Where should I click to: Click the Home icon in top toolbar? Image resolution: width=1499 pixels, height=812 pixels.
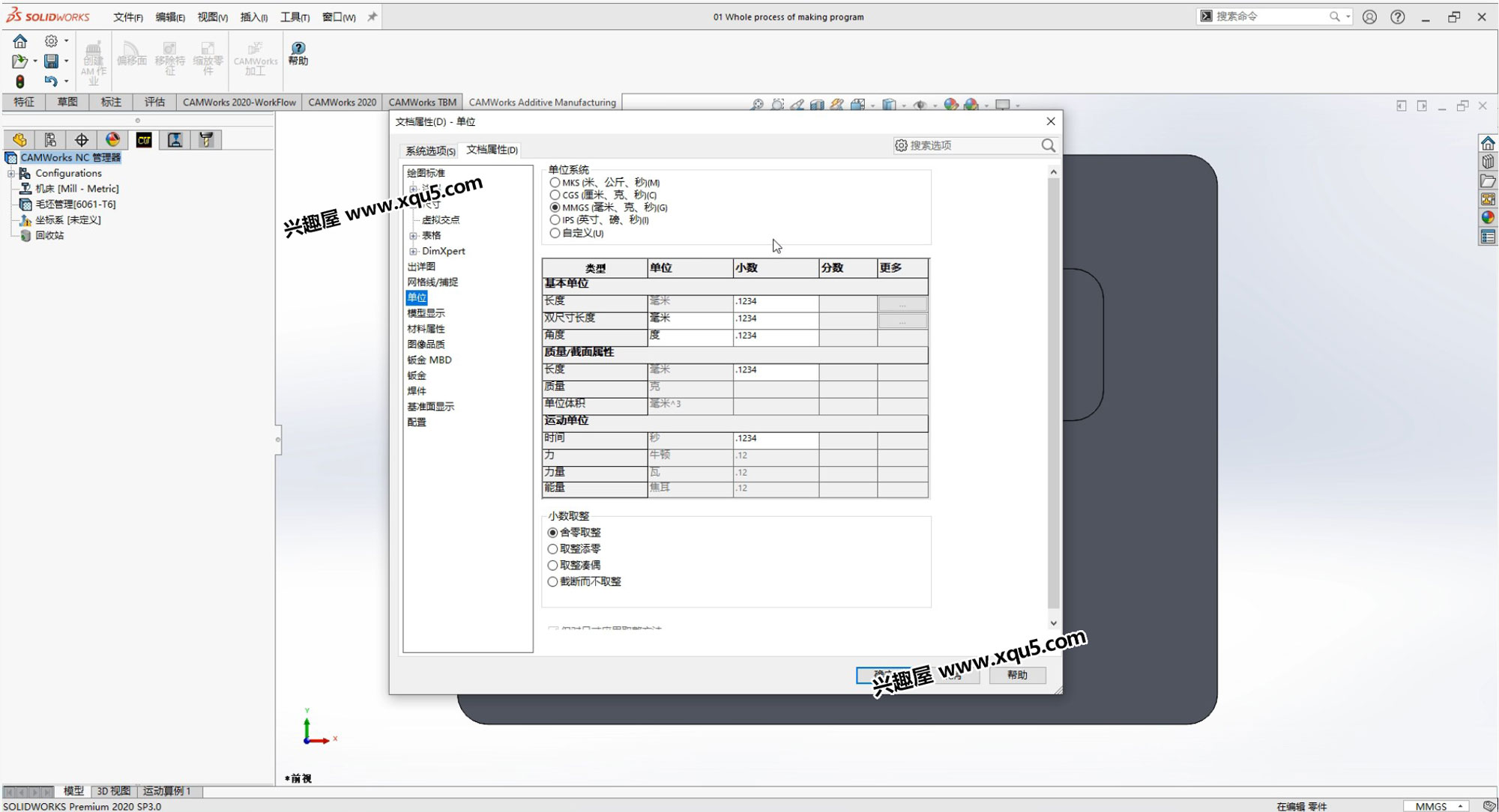click(x=20, y=41)
